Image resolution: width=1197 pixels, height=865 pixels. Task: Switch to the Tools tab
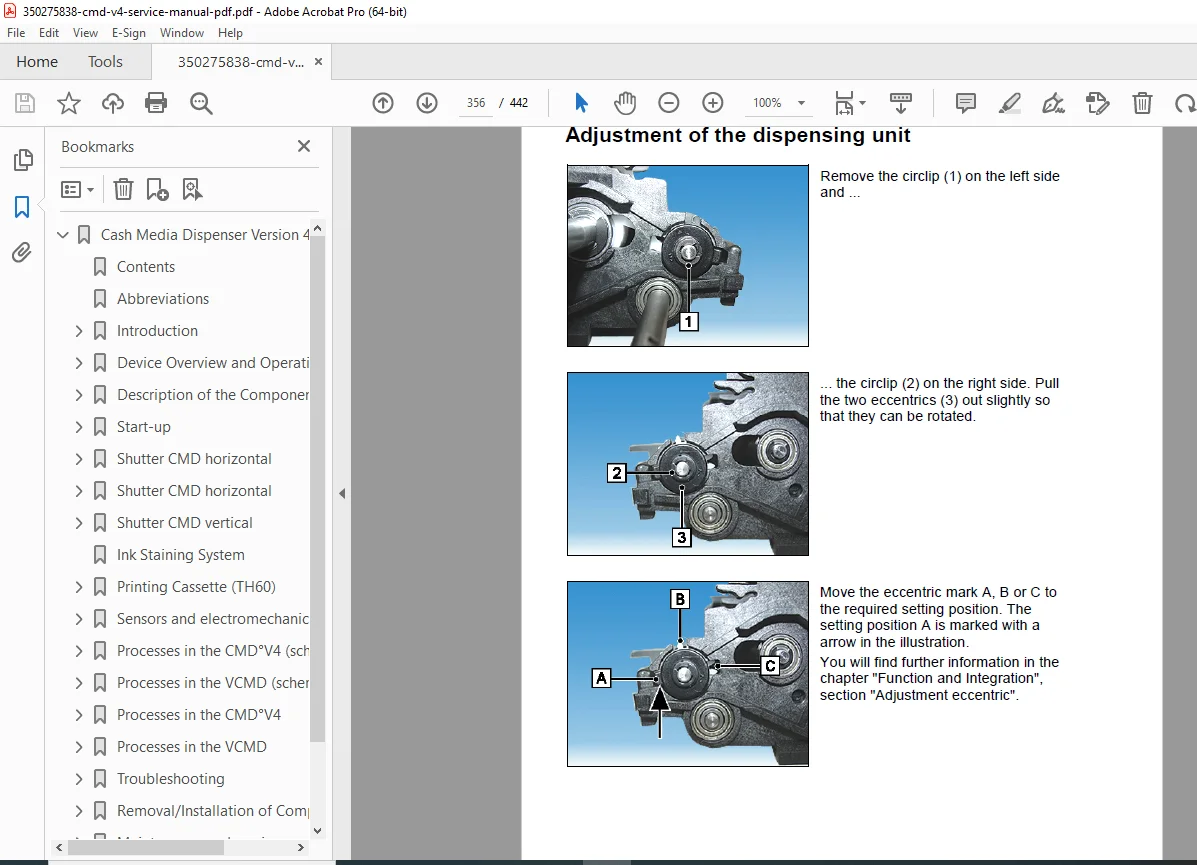click(x=105, y=62)
